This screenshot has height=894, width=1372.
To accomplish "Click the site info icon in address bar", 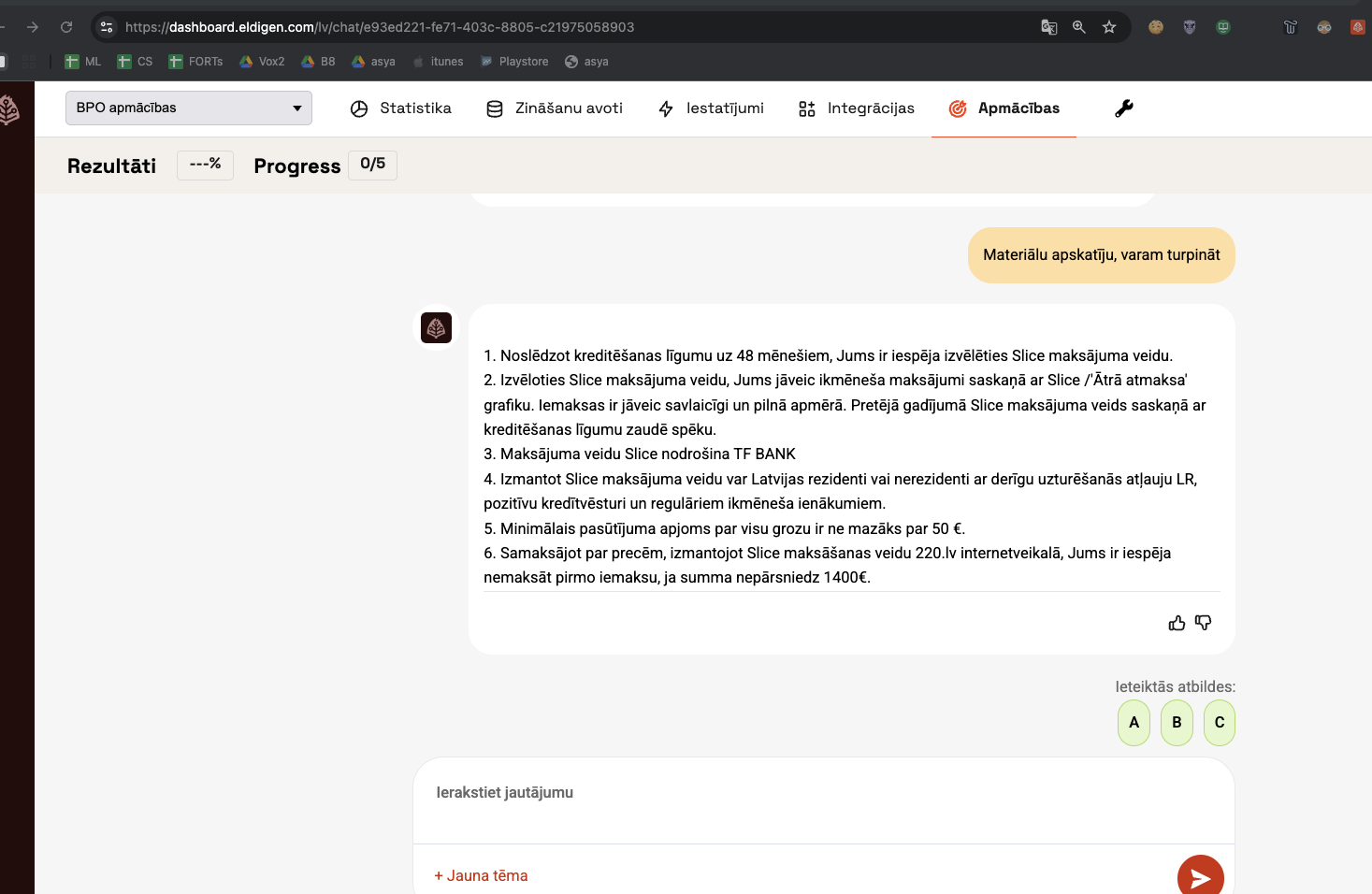I will (107, 27).
